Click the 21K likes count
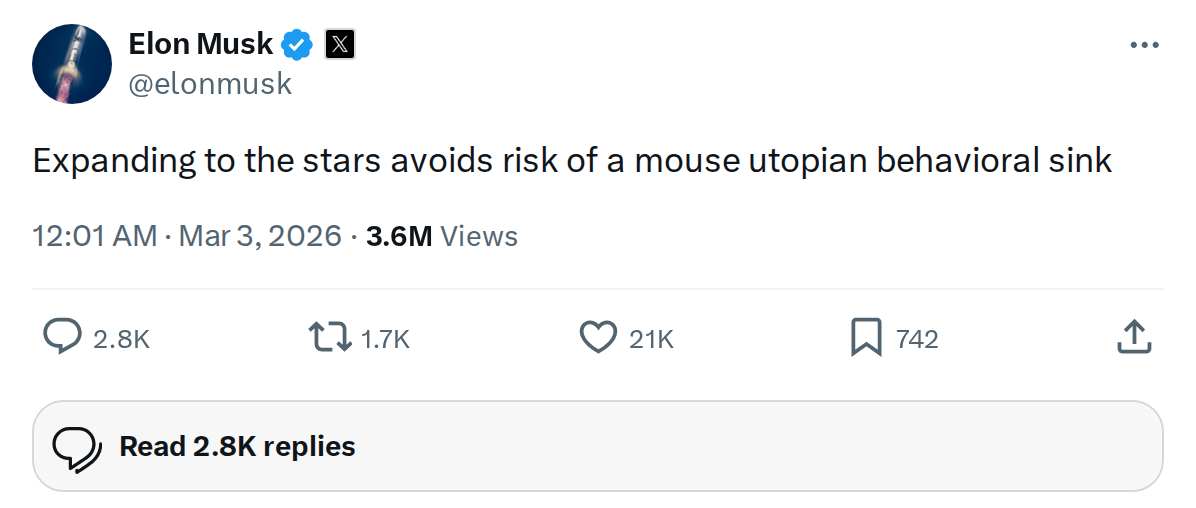 point(651,340)
